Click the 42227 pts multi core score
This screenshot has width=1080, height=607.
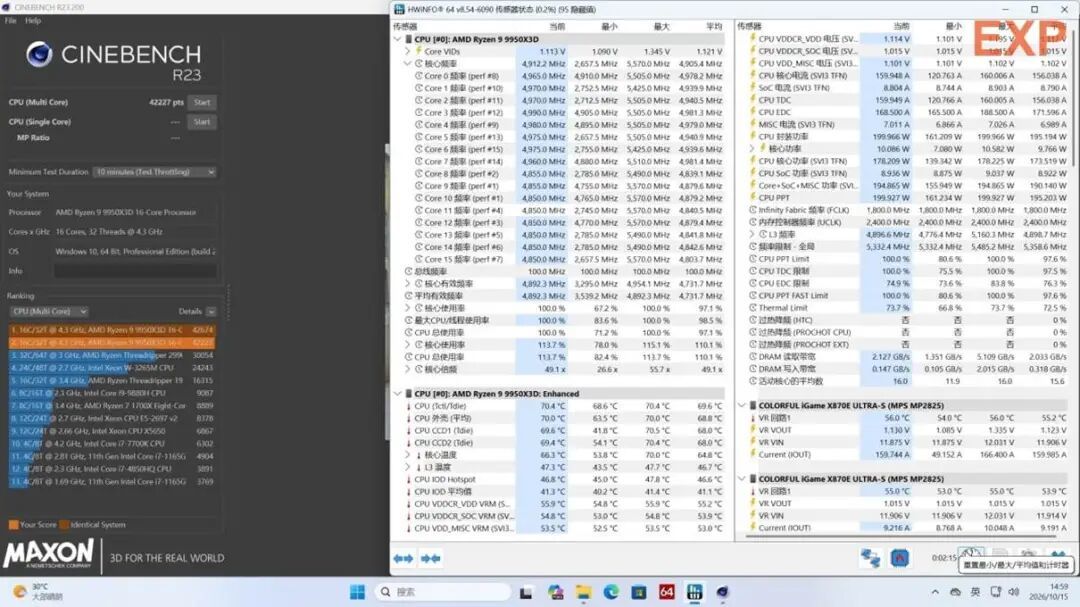[166, 102]
